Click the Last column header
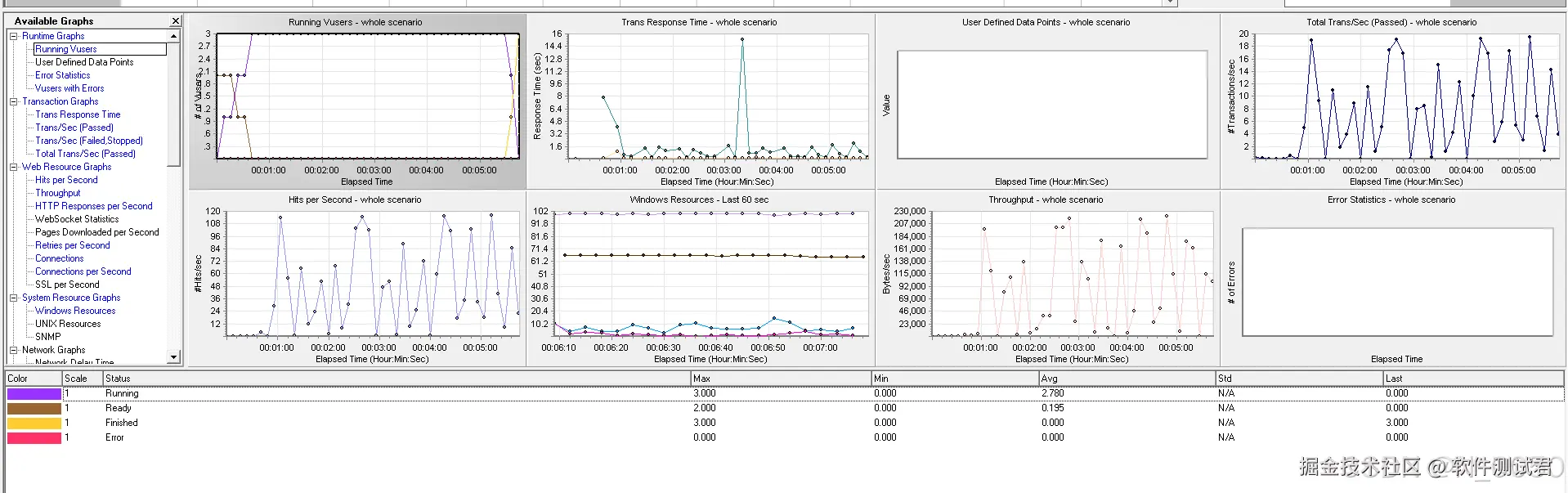The width and height of the screenshot is (1568, 493). 1474,379
